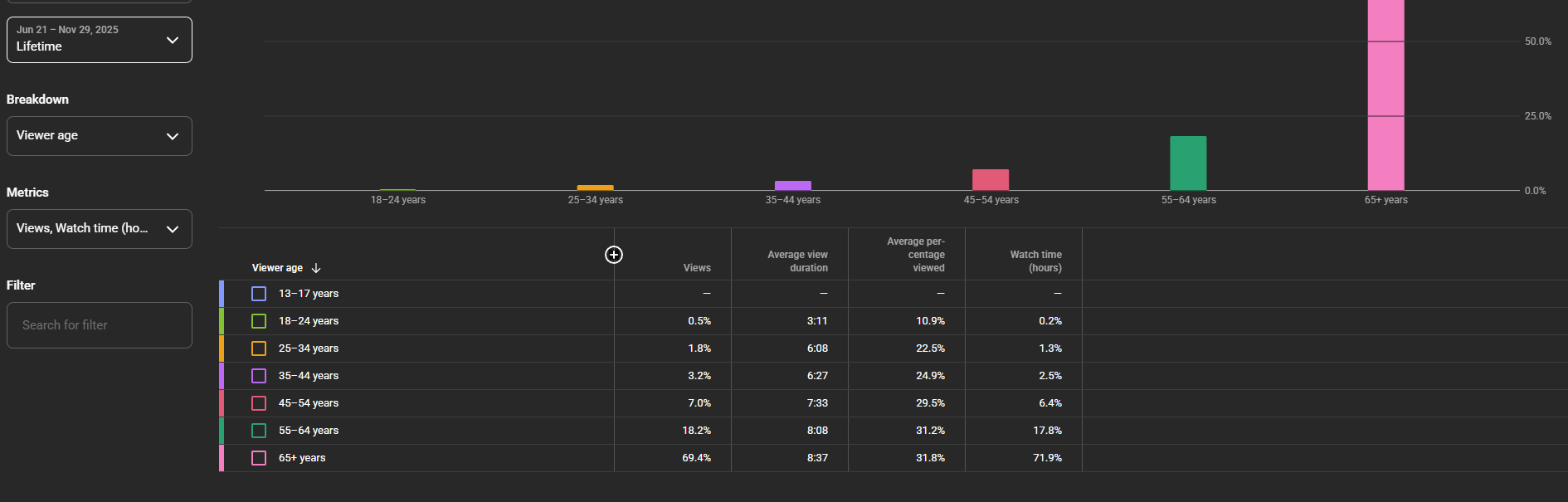Click the Watch time (hours) column header

(1035, 261)
